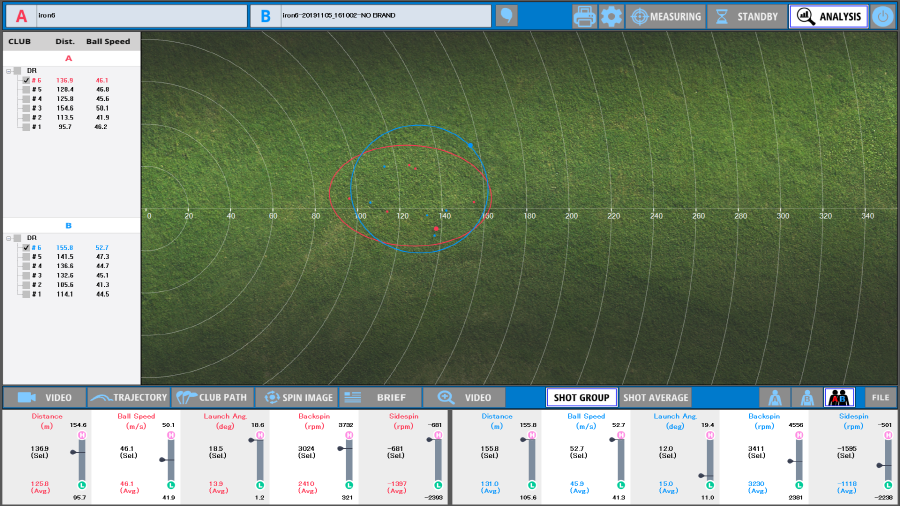Open settings with the gear icon
The height and width of the screenshot is (506, 900).
pos(611,16)
